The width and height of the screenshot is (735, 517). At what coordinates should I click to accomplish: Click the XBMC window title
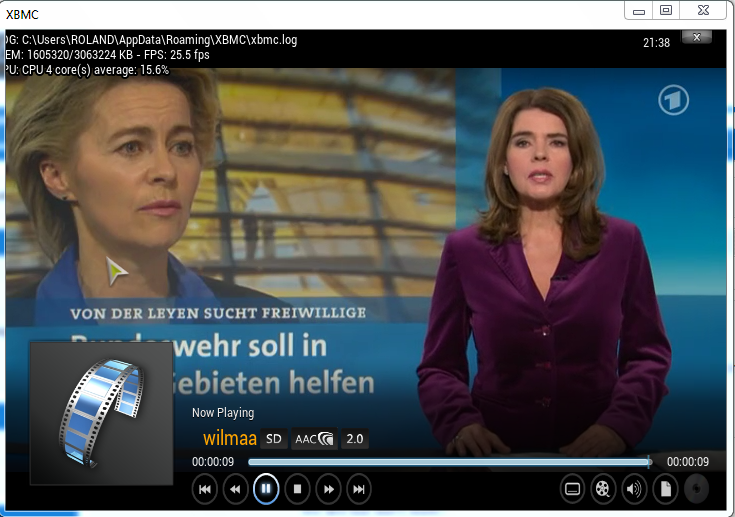tap(22, 15)
